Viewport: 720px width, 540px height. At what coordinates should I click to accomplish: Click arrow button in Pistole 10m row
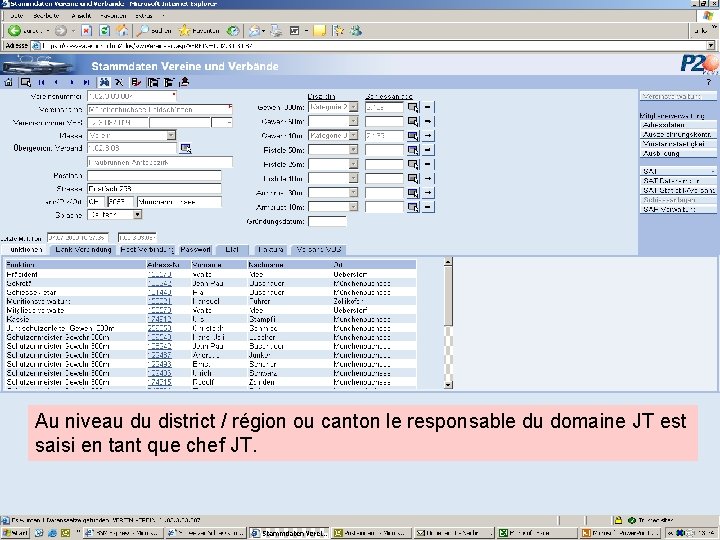tap(428, 179)
